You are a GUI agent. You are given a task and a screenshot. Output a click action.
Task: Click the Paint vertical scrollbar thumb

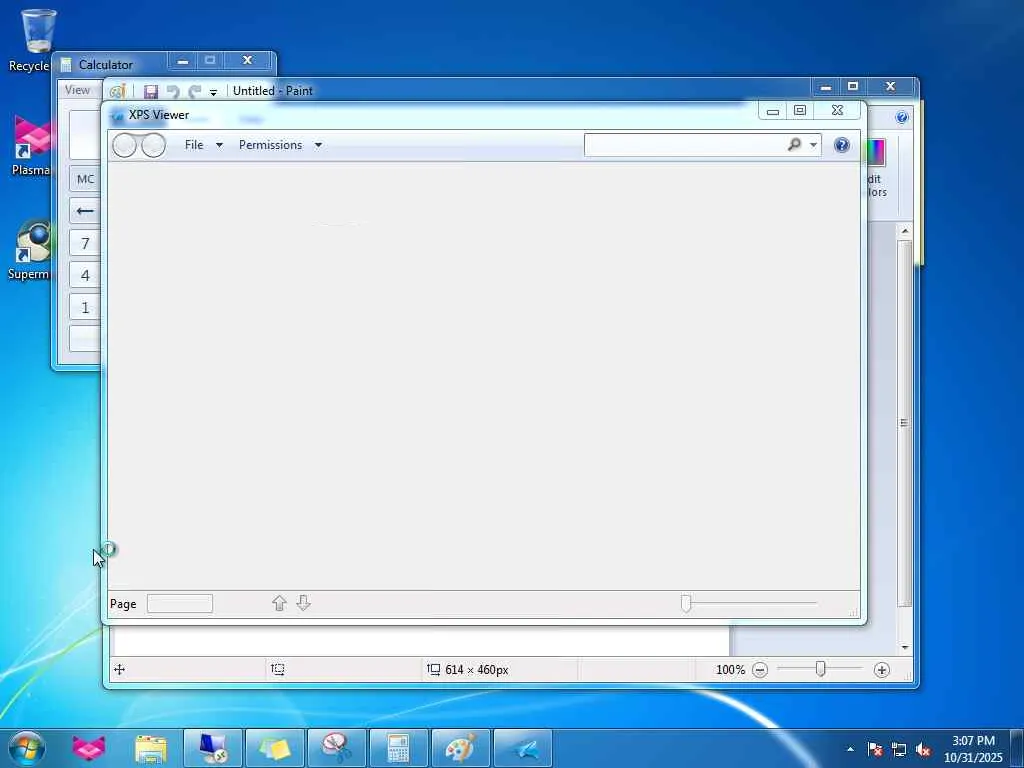click(x=904, y=423)
